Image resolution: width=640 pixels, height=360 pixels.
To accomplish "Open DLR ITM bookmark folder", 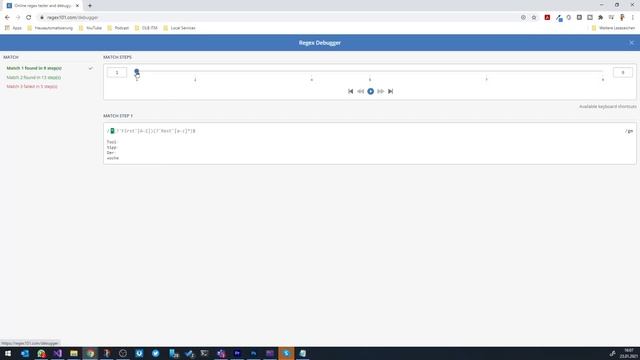I will 146,28.
